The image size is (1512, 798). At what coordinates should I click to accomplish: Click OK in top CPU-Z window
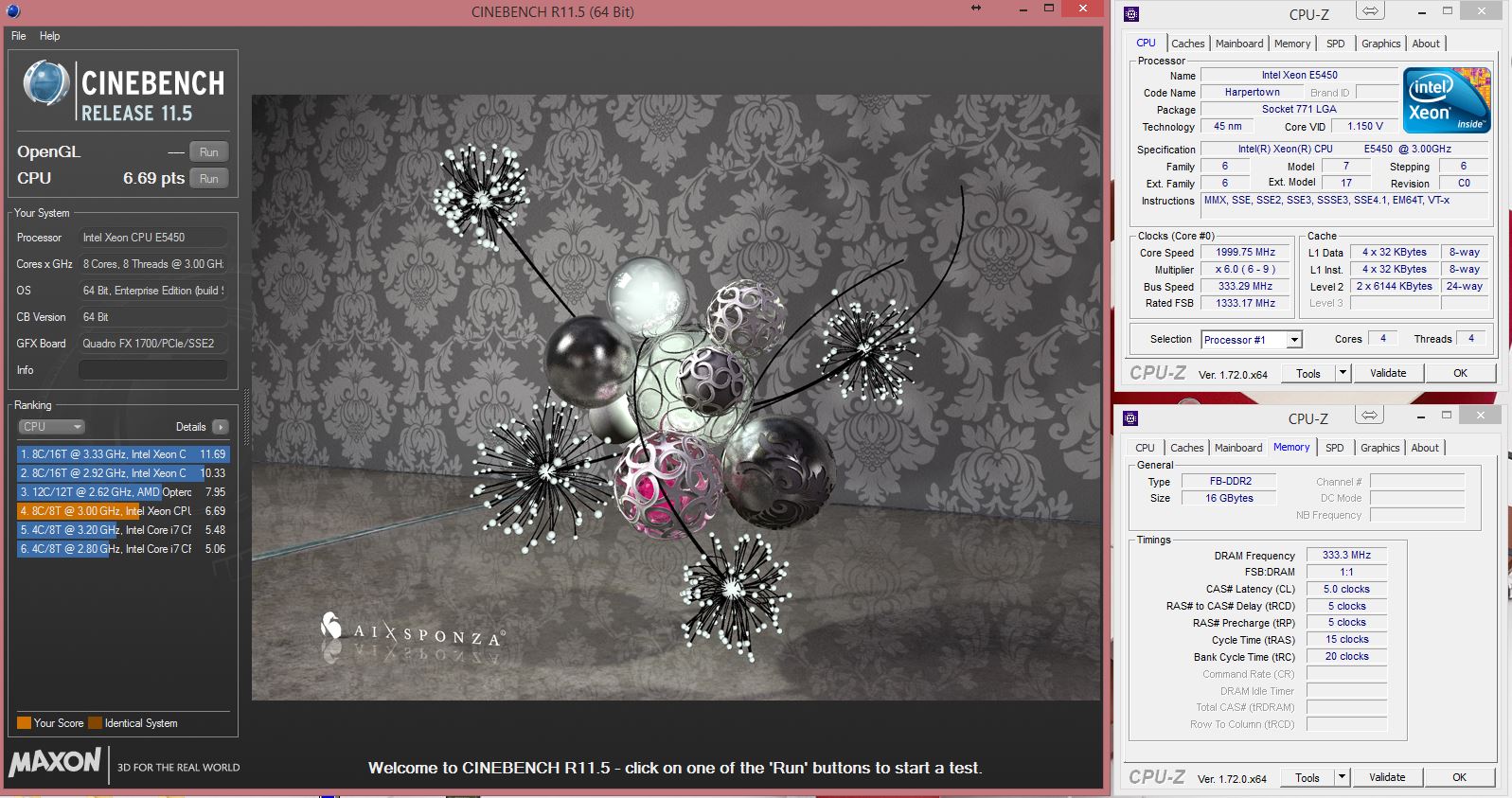point(1460,374)
